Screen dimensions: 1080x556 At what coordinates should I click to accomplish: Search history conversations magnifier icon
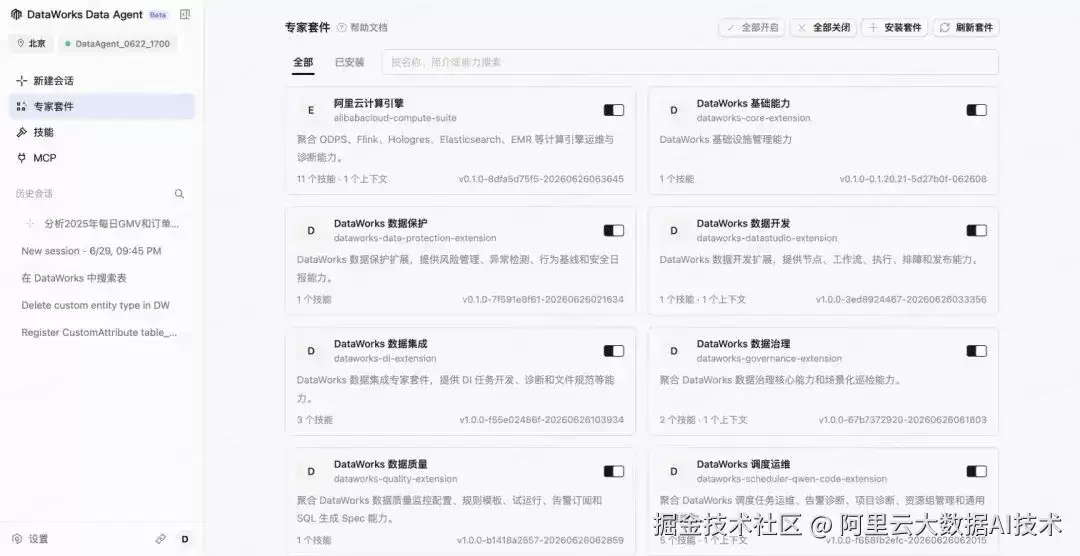(x=179, y=194)
